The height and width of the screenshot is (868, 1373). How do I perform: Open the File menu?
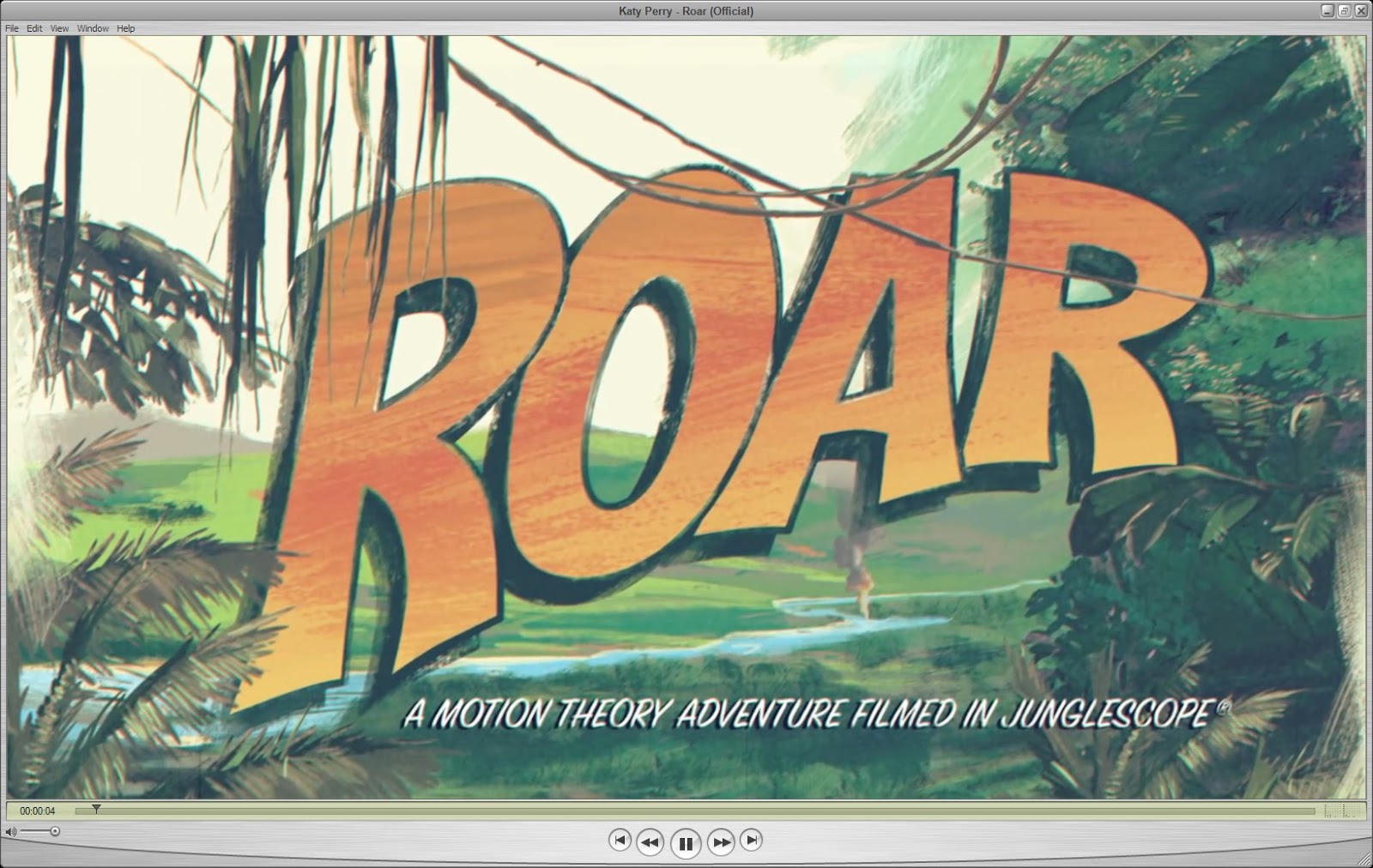[x=12, y=28]
